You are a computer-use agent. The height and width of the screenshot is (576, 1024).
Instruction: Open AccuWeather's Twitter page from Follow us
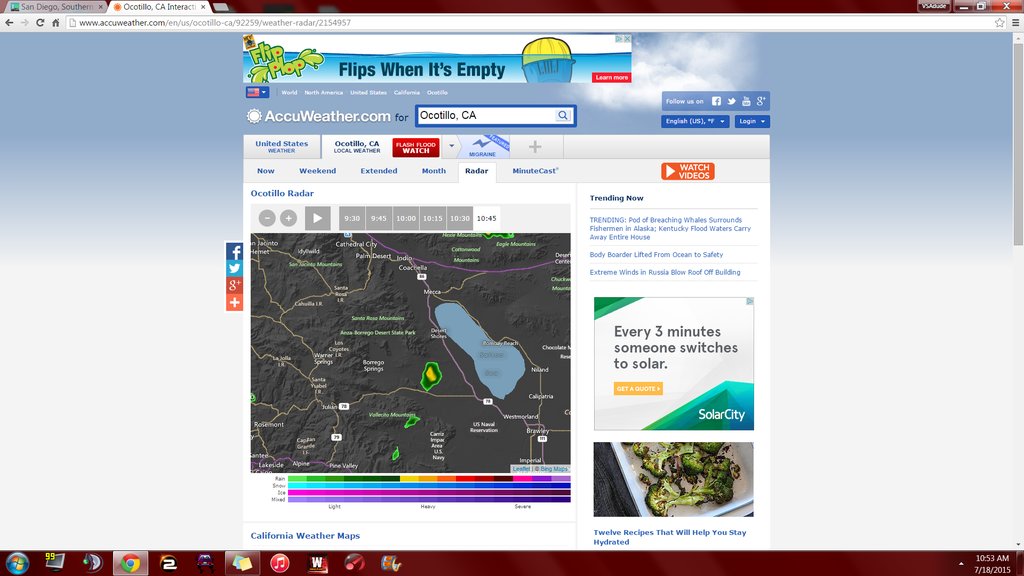(731, 101)
